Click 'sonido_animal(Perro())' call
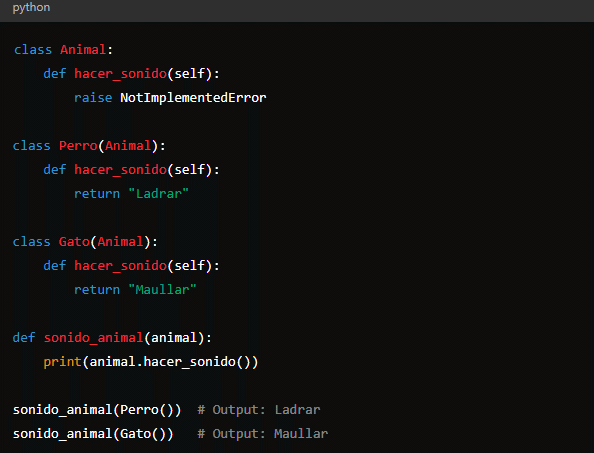This screenshot has width=594, height=453. tap(97, 410)
